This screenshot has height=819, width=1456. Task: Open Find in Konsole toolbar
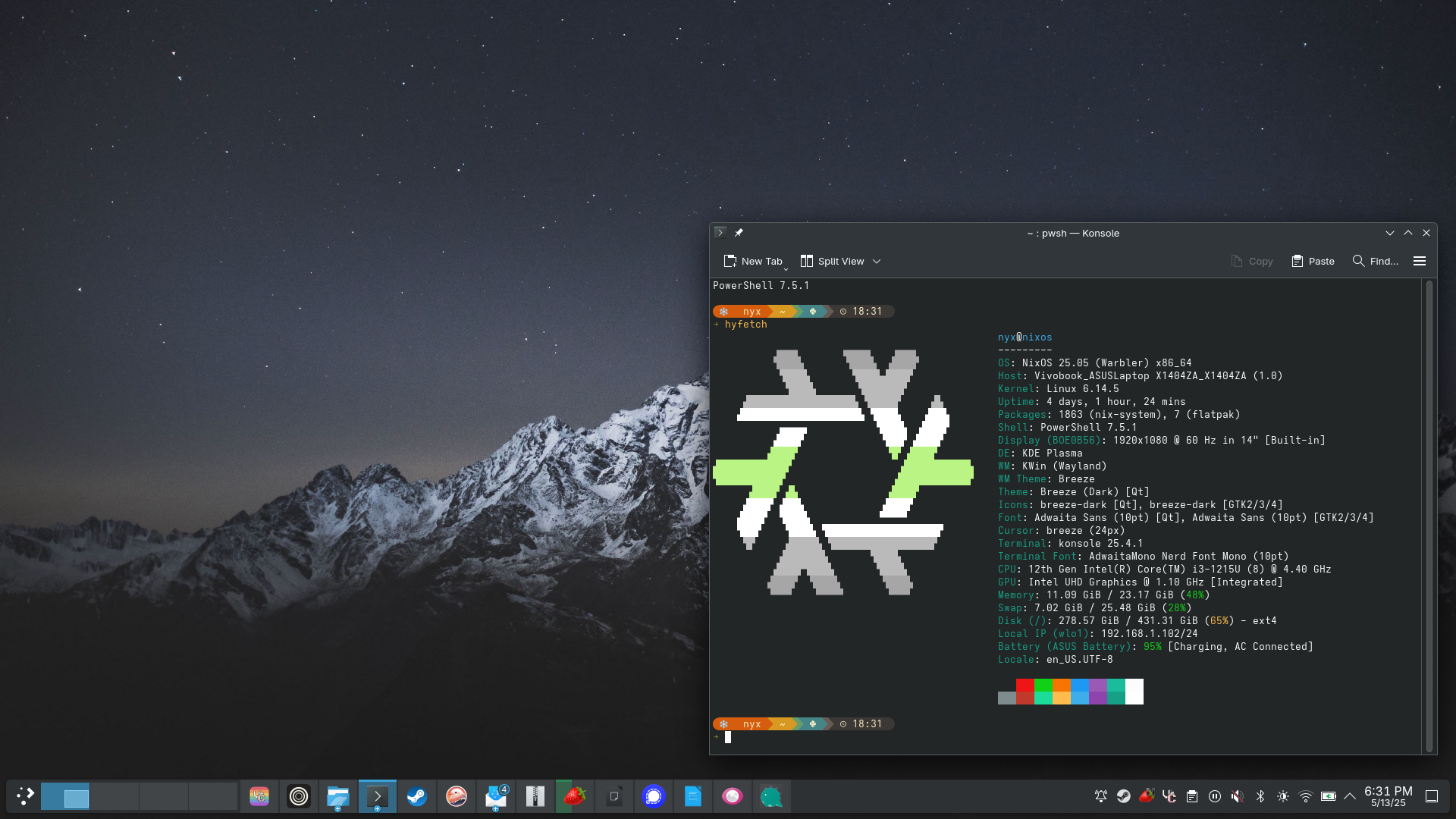click(1376, 261)
